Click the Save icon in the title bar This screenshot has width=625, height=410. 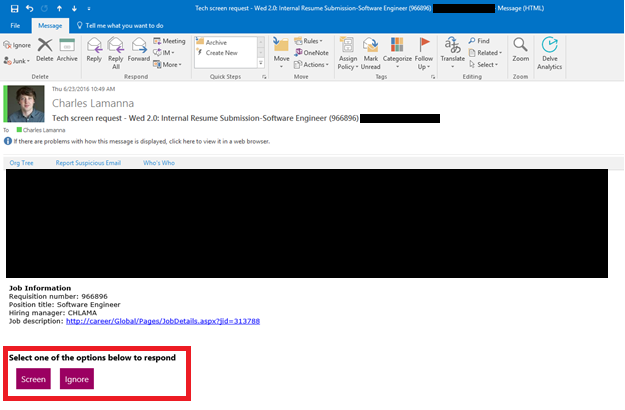point(14,8)
